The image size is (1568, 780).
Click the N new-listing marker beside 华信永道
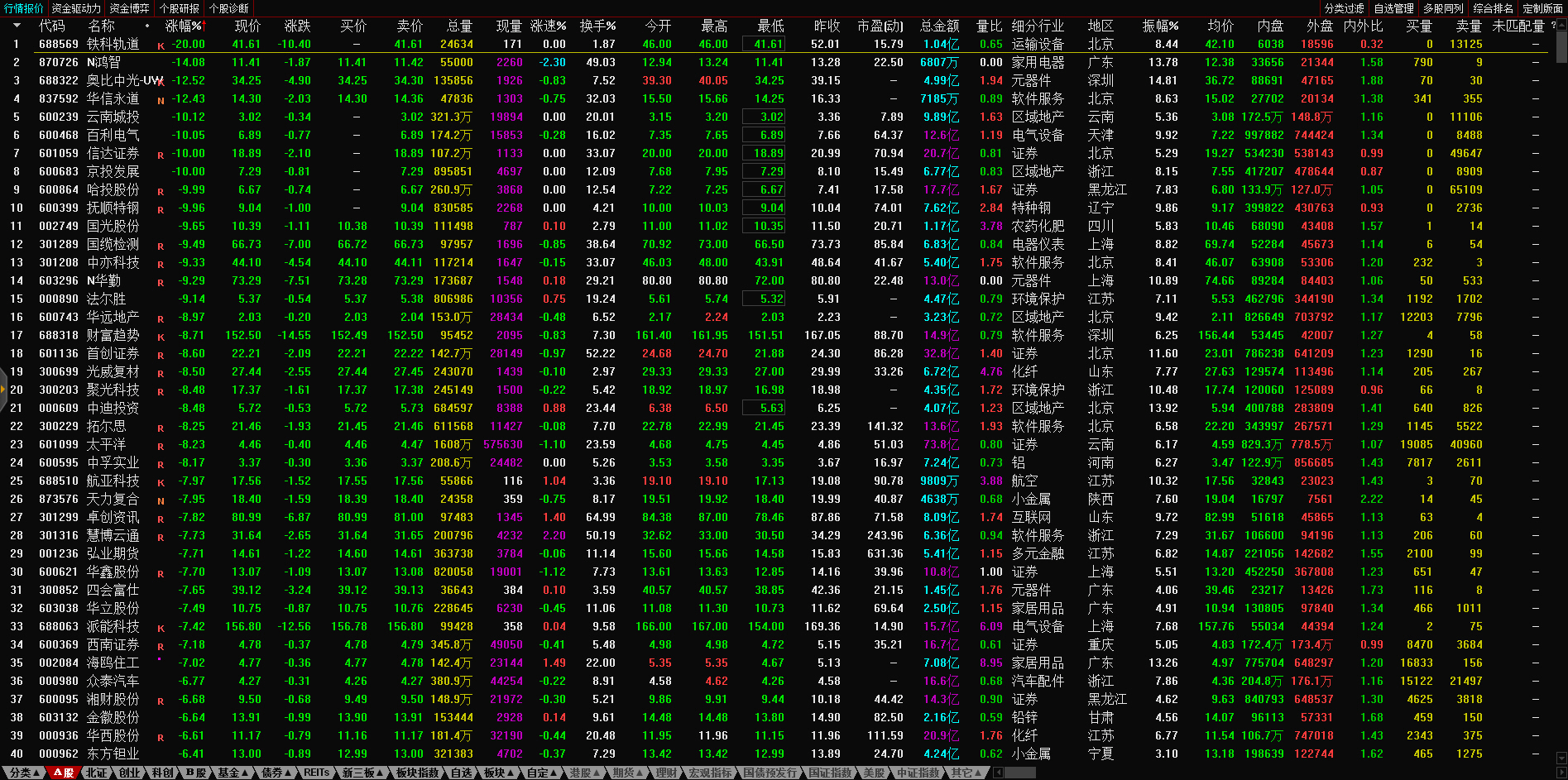click(x=161, y=100)
